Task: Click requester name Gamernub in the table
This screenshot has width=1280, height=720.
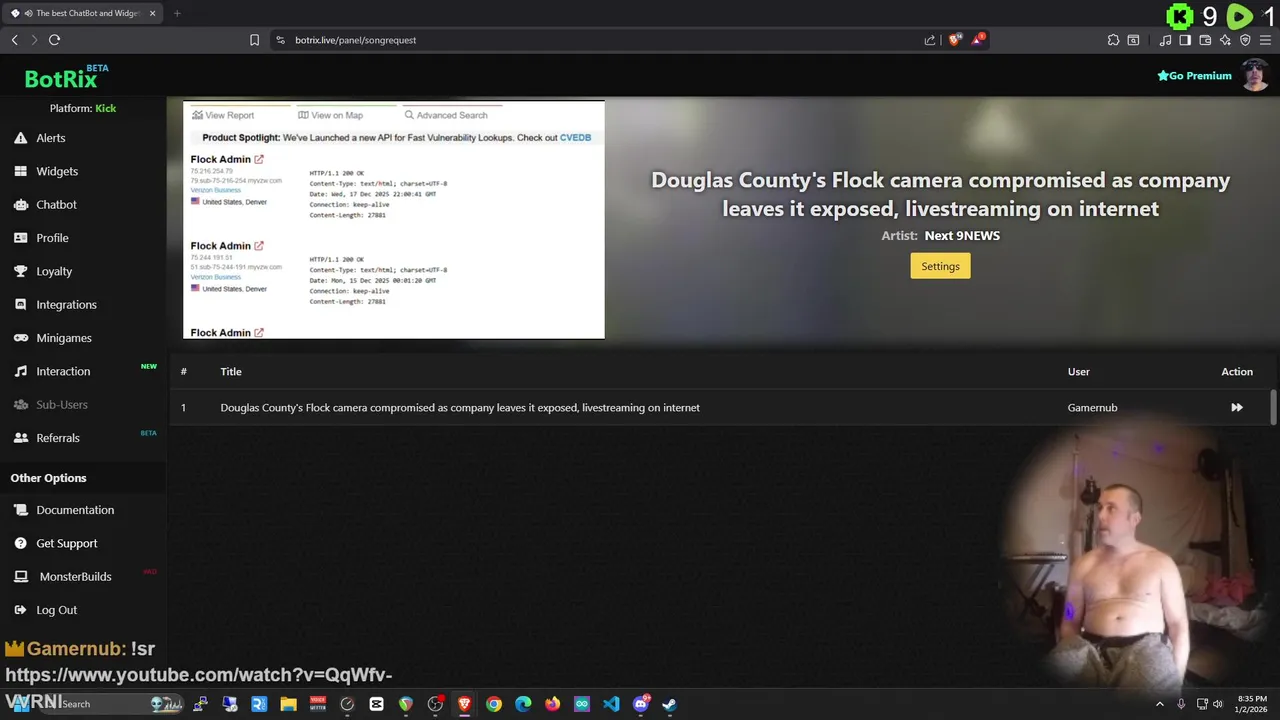Action: point(1093,407)
